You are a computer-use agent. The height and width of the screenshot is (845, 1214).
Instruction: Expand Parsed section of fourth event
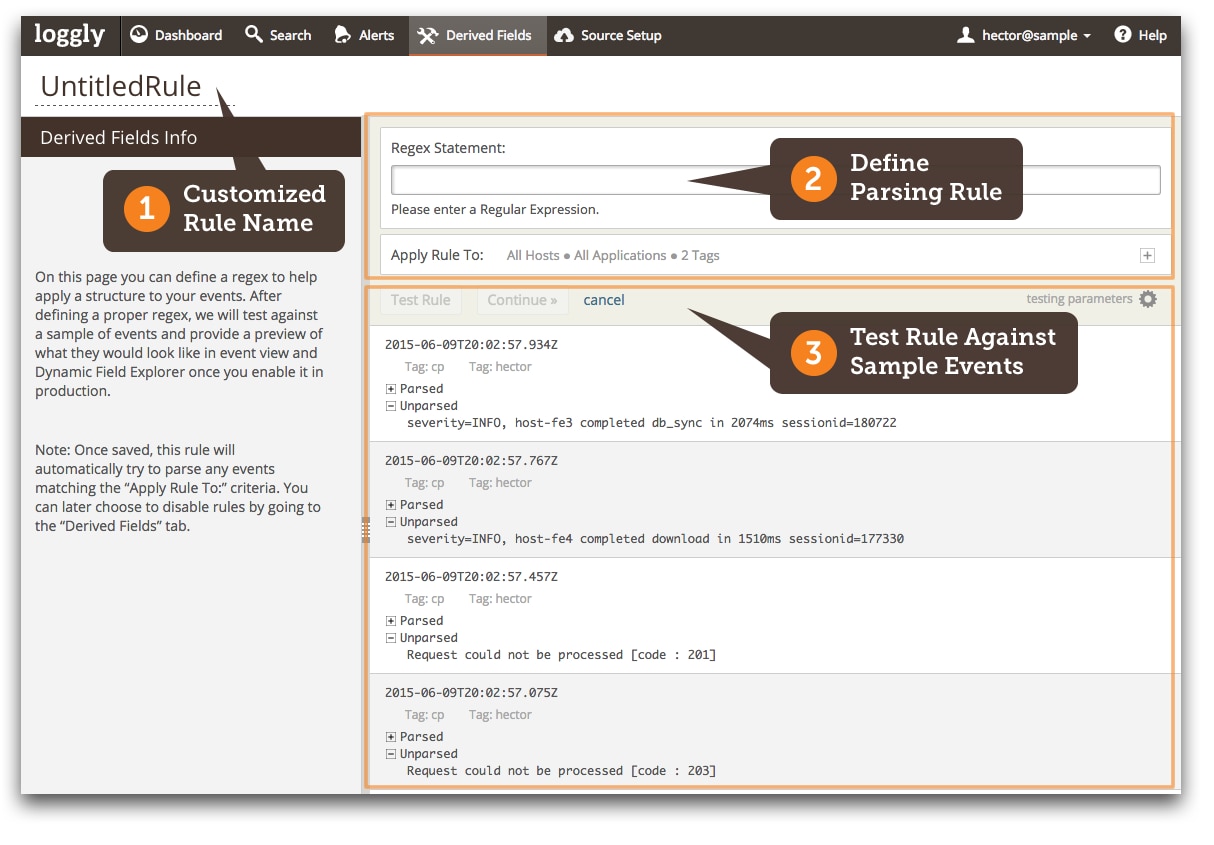(391, 737)
